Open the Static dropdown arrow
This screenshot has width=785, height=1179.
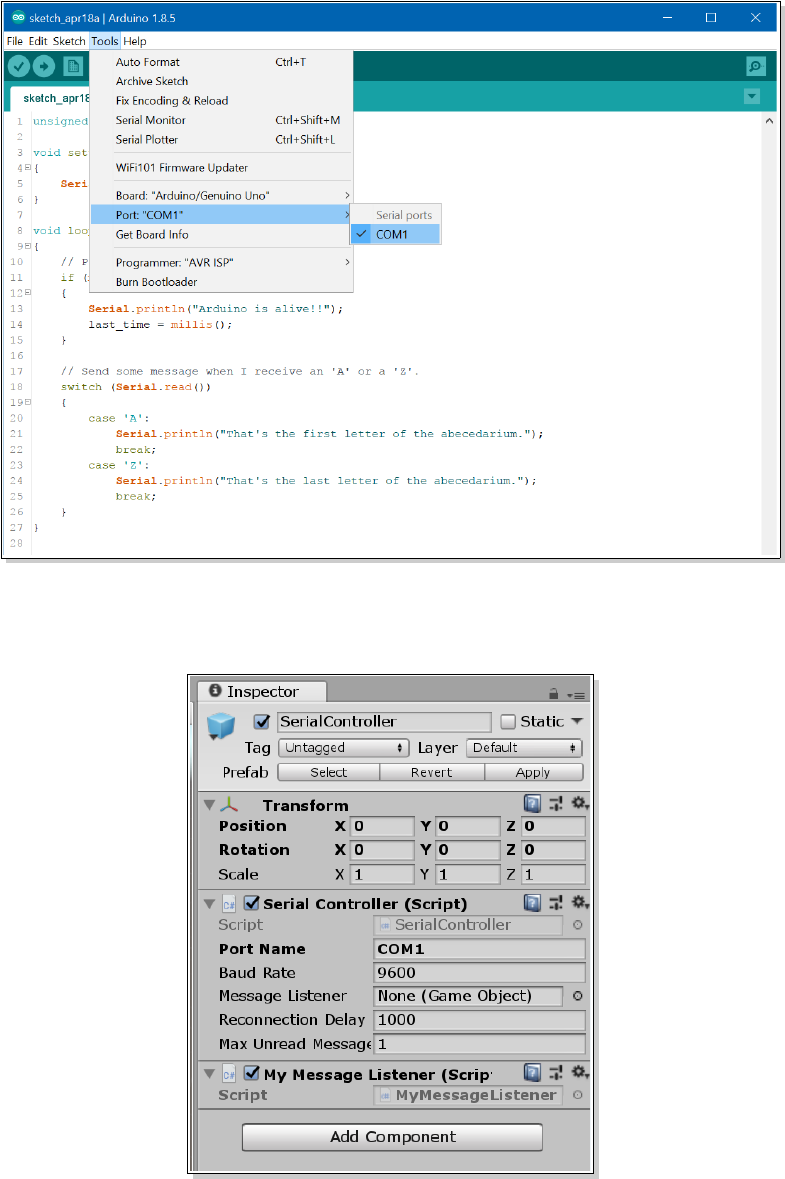point(577,721)
